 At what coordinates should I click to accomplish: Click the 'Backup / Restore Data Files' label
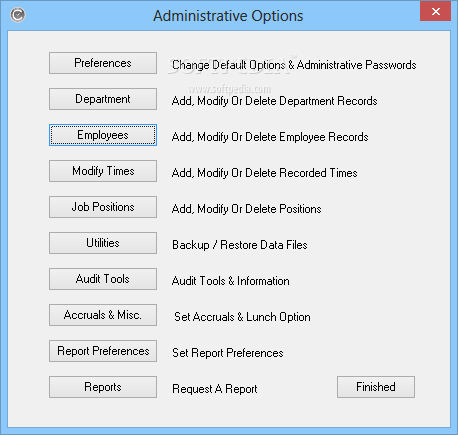tap(240, 245)
